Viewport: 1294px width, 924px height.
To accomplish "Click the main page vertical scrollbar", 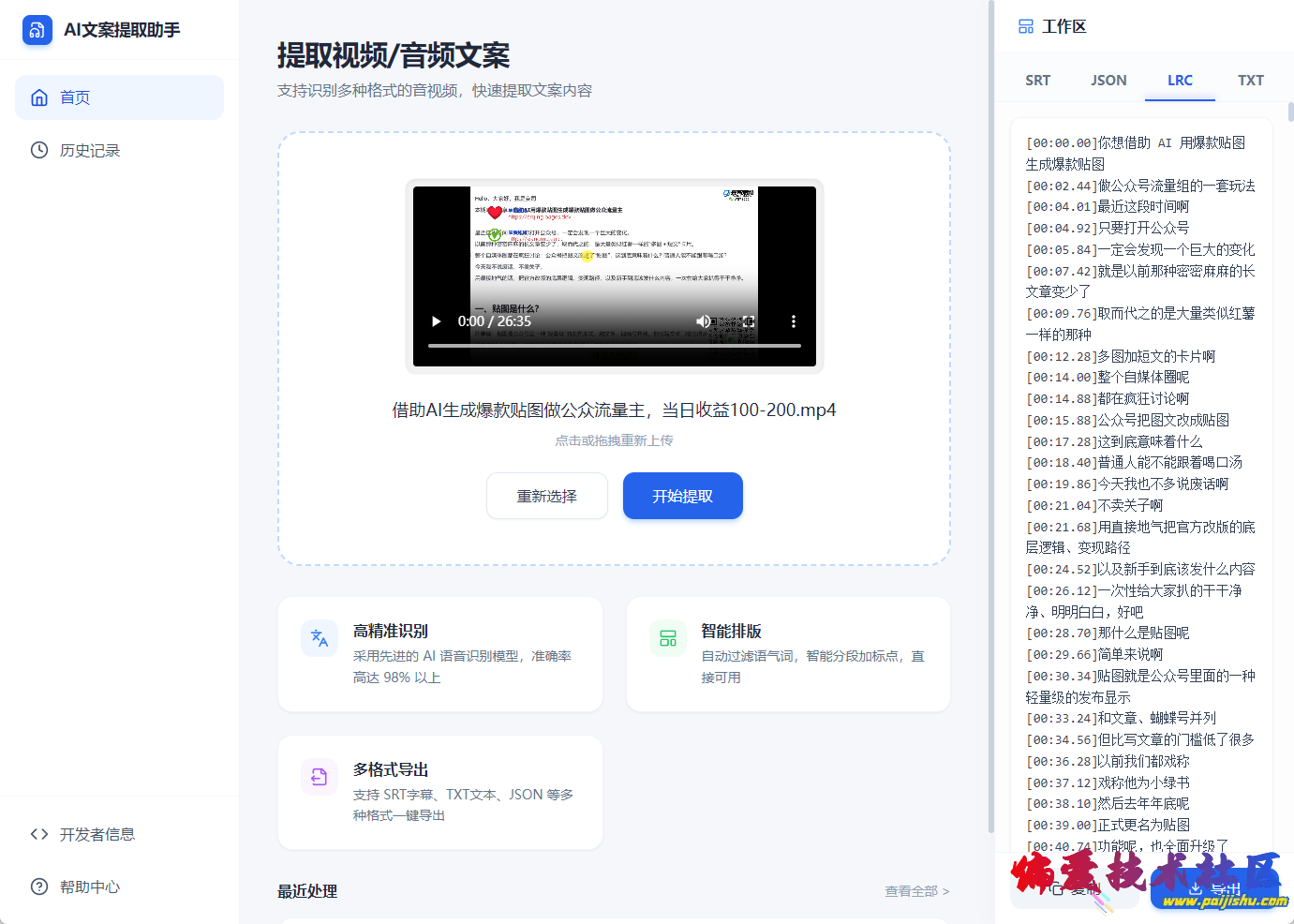I will coord(991,416).
